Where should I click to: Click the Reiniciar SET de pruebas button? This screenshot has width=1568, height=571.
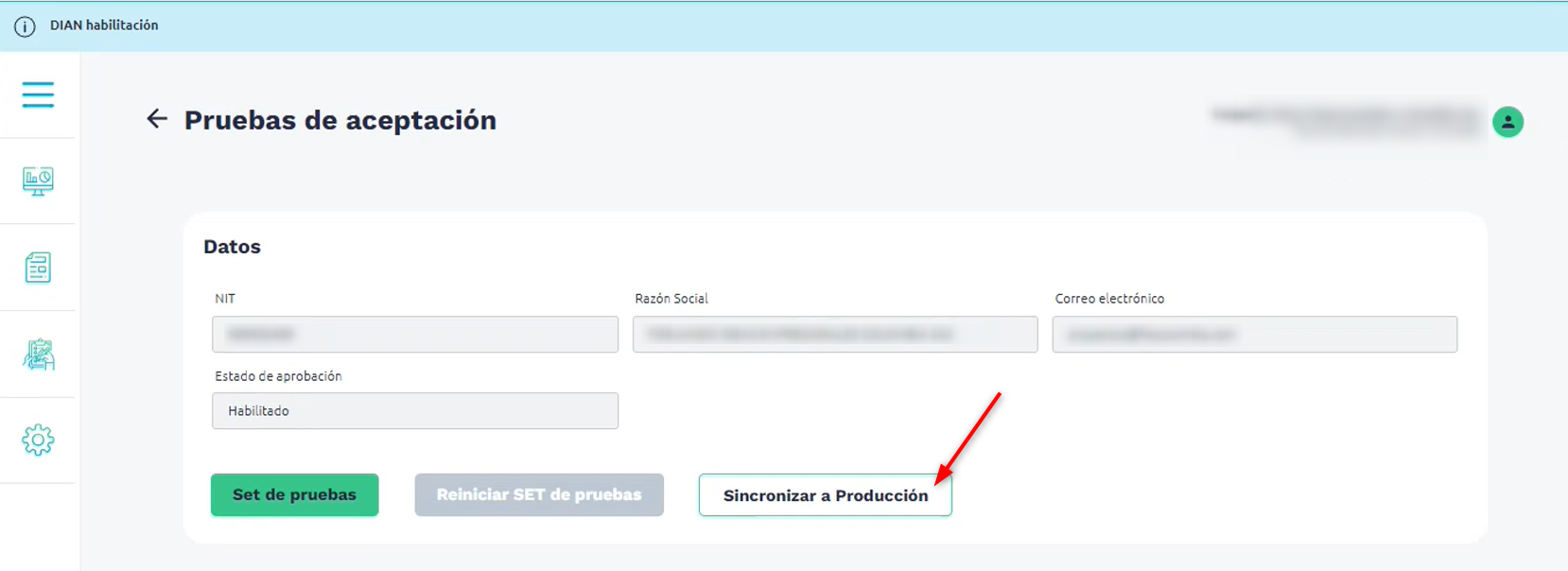point(539,494)
